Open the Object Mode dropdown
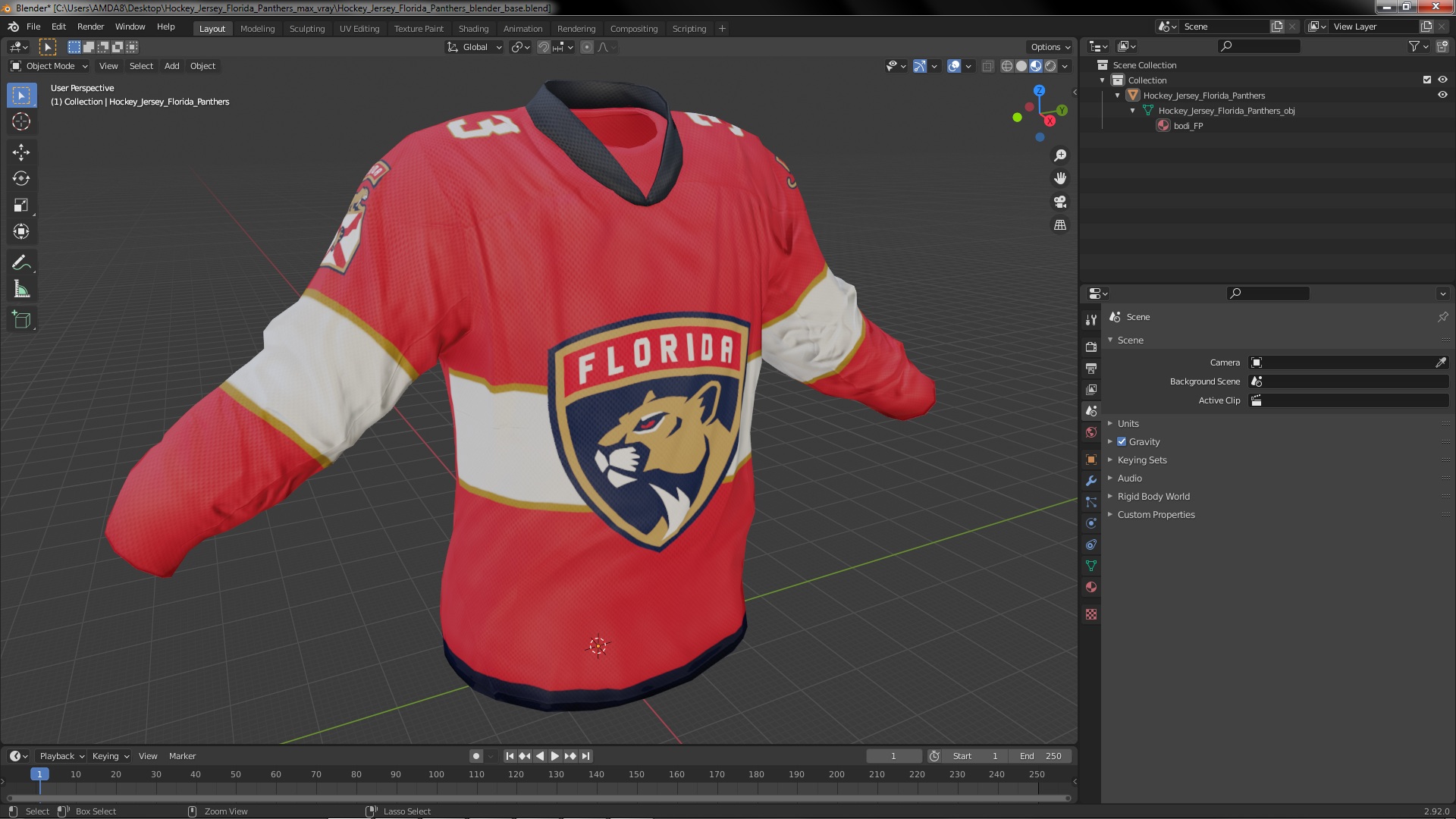The image size is (1456, 819). click(49, 66)
